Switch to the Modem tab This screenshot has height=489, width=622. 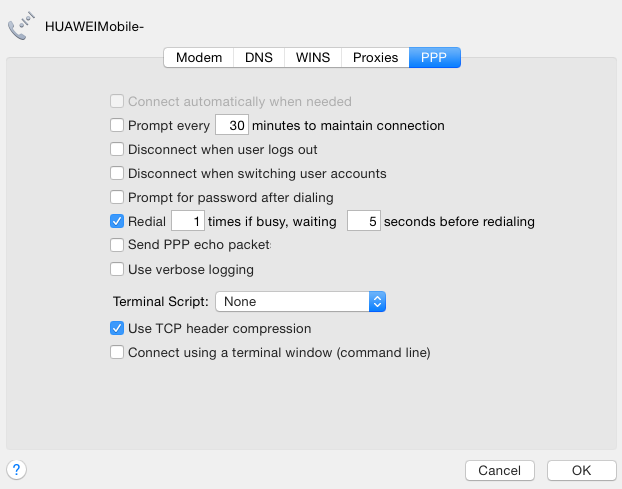point(199,57)
